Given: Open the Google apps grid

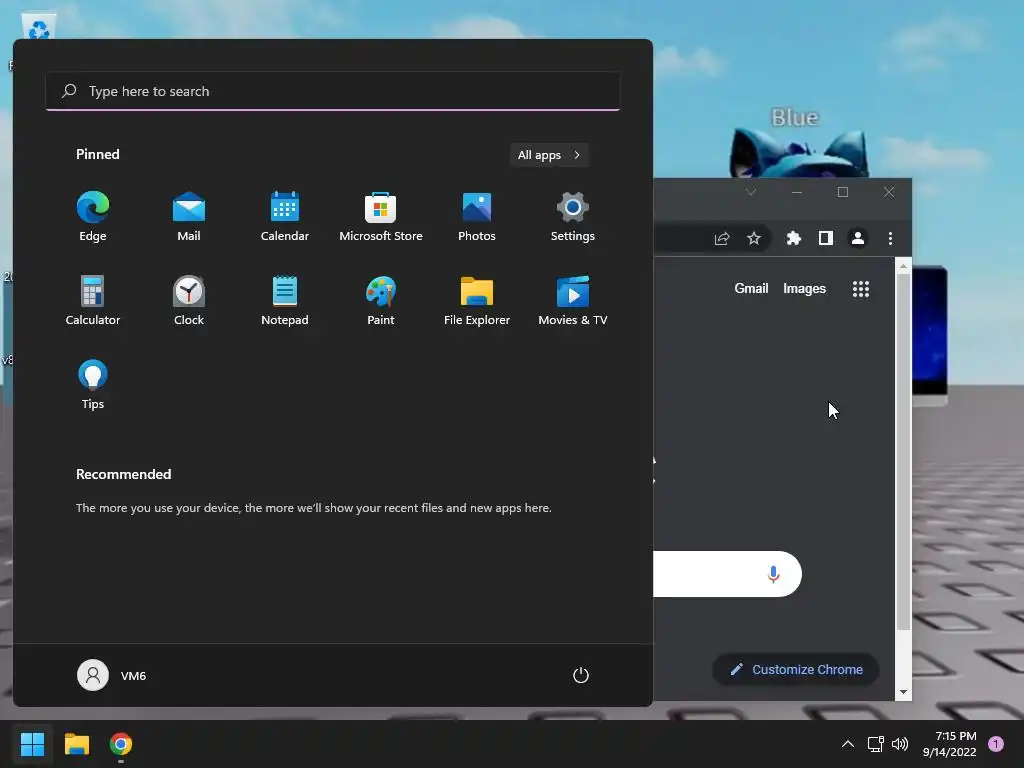Looking at the screenshot, I should (x=861, y=289).
